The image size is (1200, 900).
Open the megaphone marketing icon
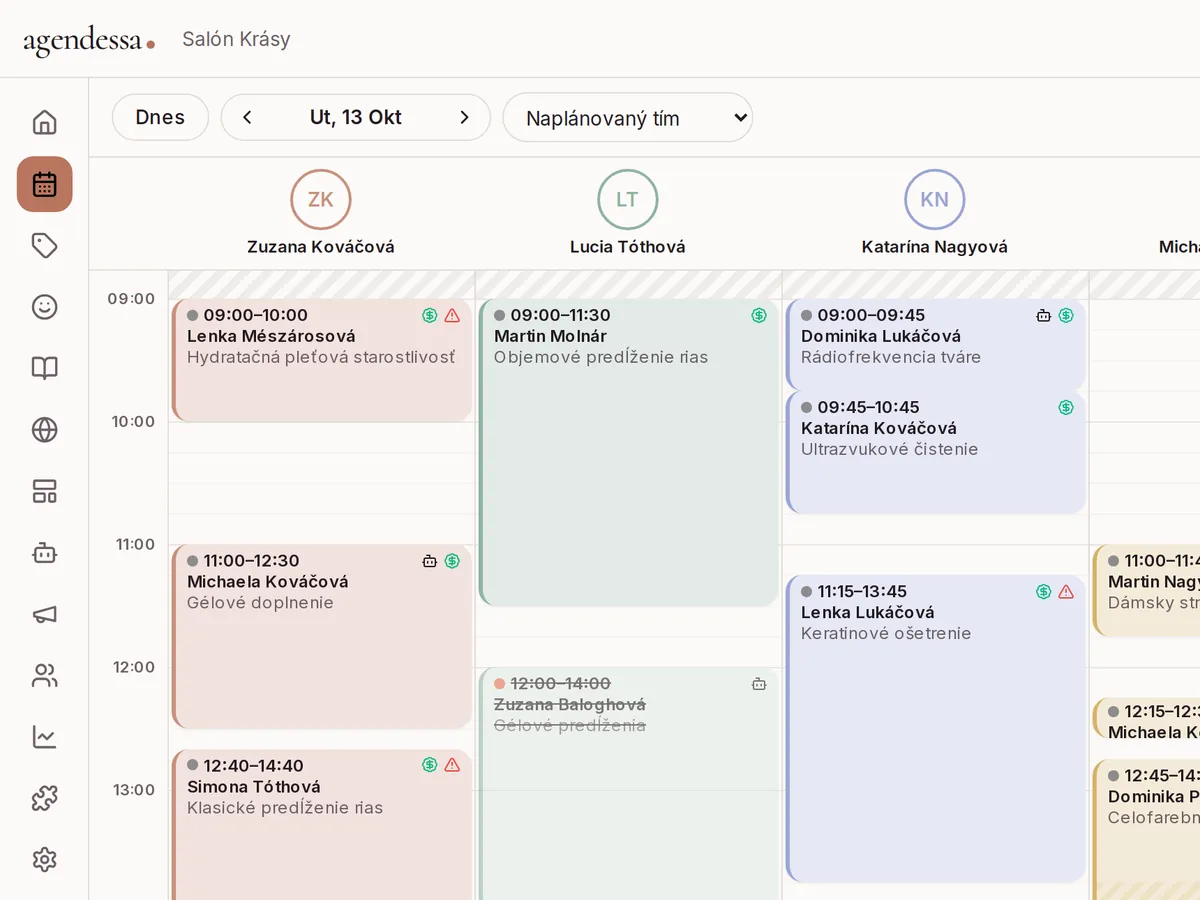pyautogui.click(x=44, y=614)
